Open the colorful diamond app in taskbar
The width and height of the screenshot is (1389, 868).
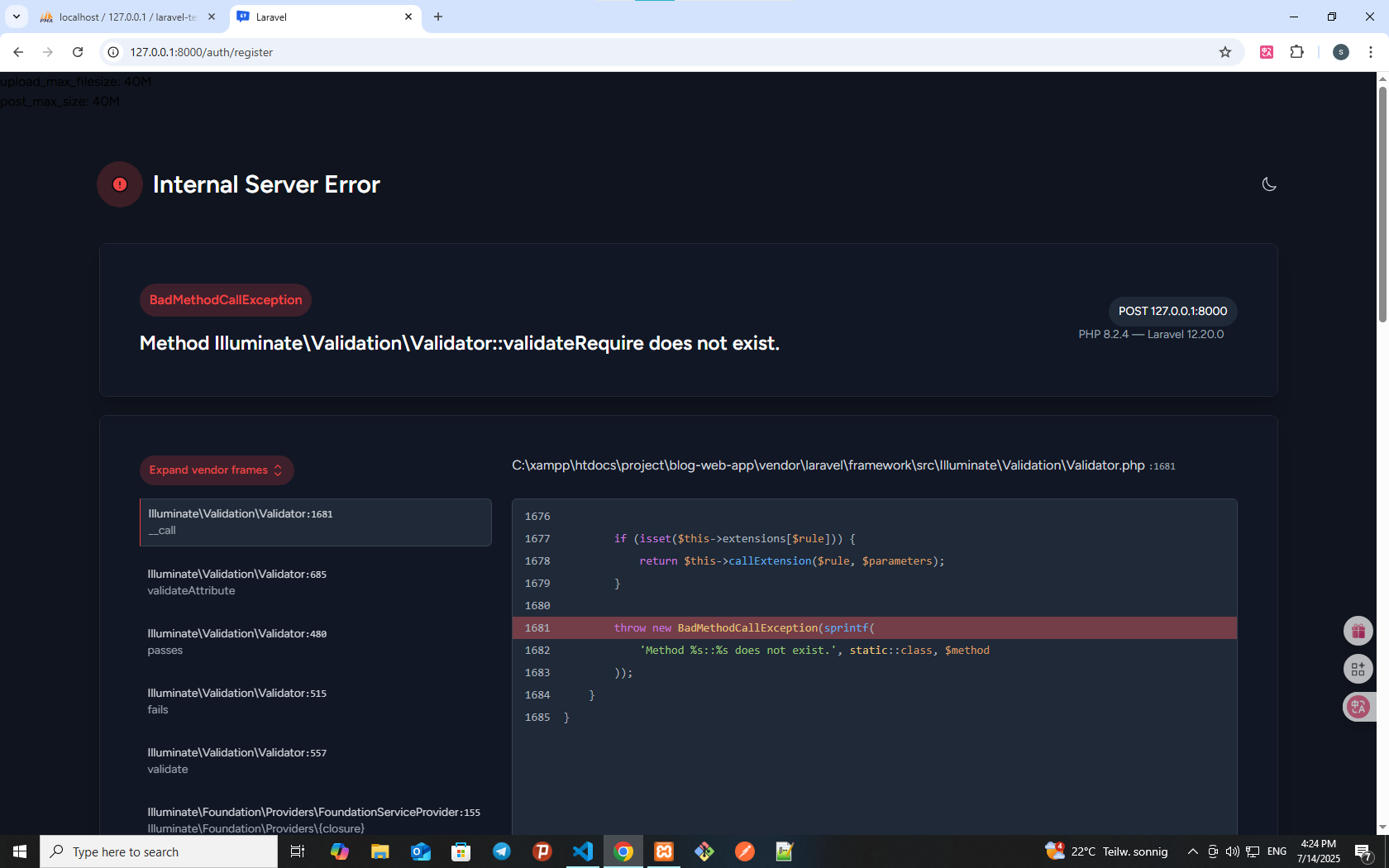pyautogui.click(x=704, y=851)
